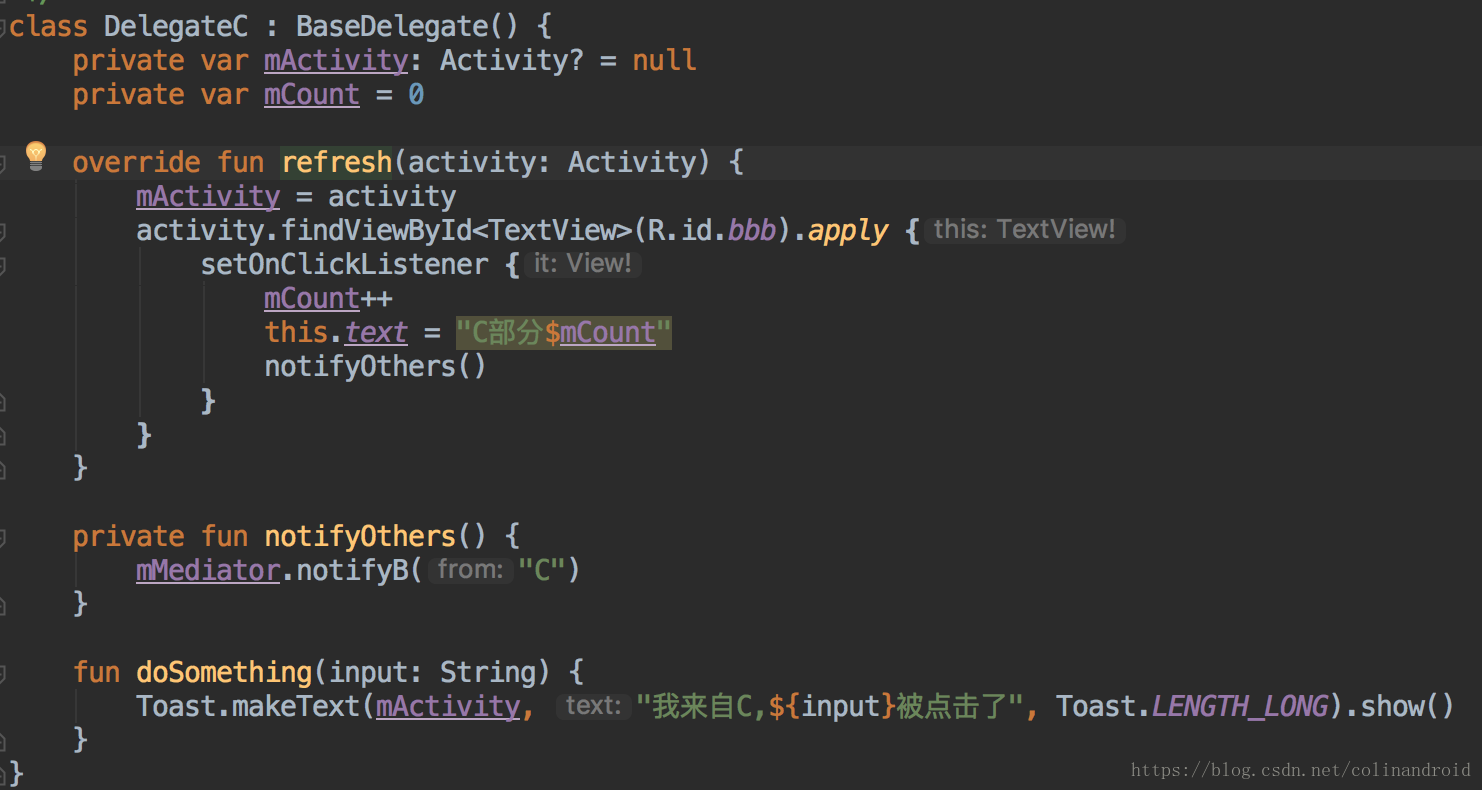Click makeText in the Toast call
The height and width of the screenshot is (790, 1482).
pyautogui.click(x=296, y=707)
